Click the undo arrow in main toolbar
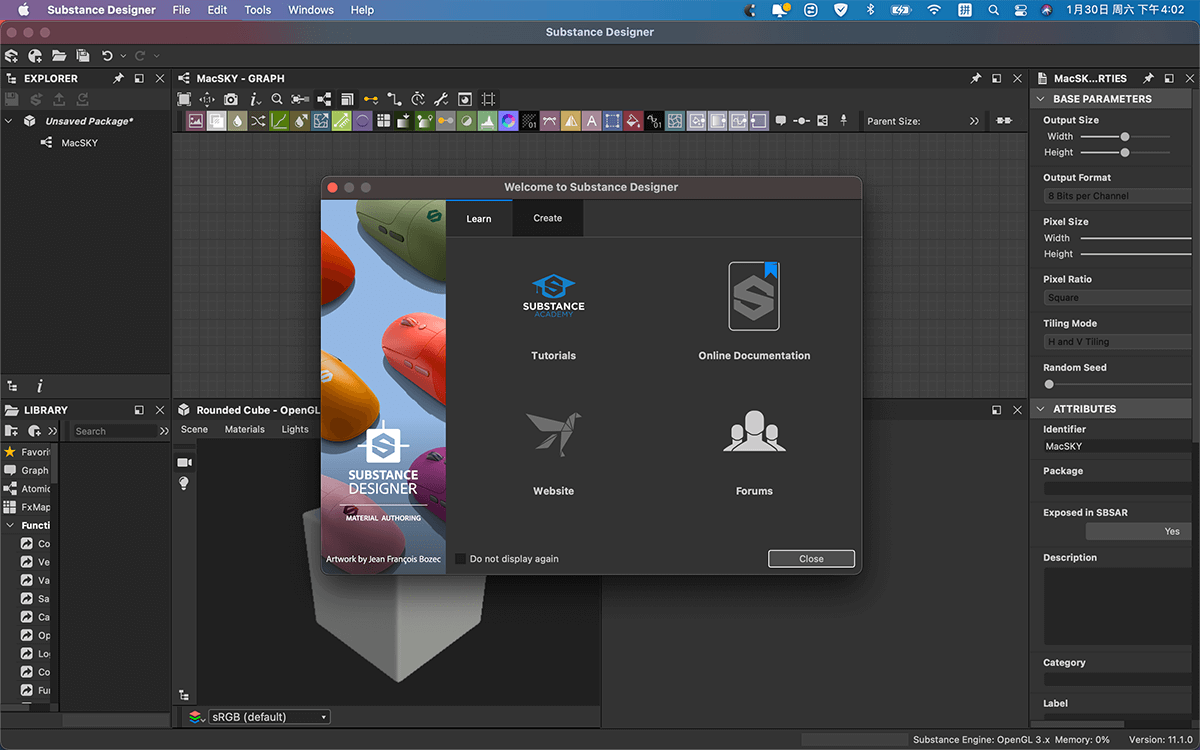 tap(107, 56)
